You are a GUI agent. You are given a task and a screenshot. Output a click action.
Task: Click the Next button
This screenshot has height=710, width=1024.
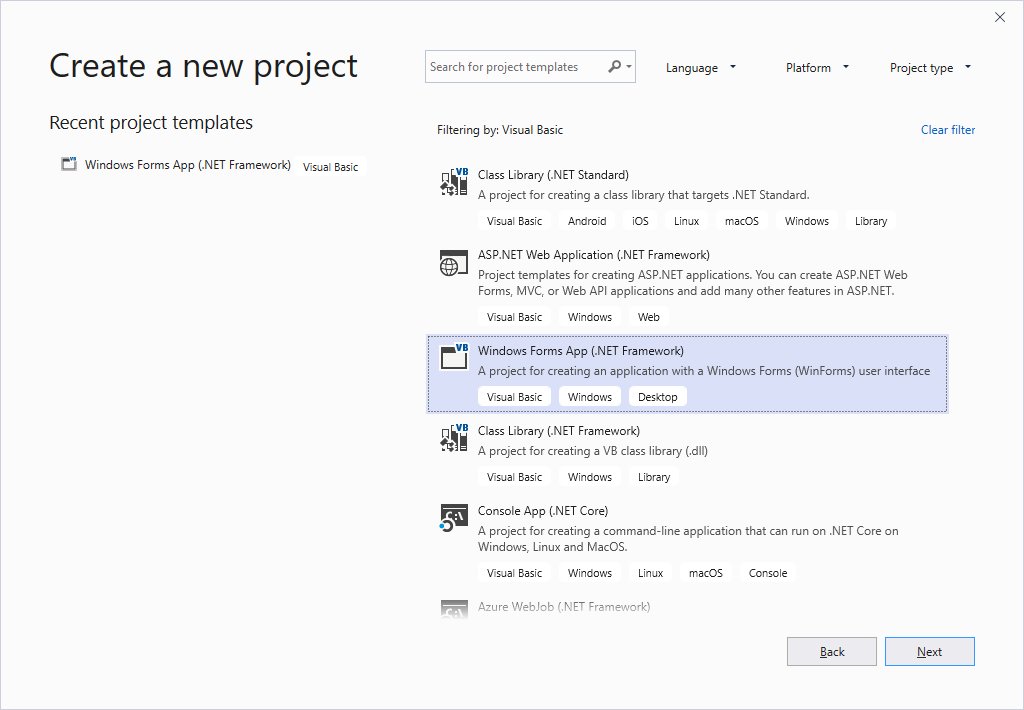(x=929, y=651)
